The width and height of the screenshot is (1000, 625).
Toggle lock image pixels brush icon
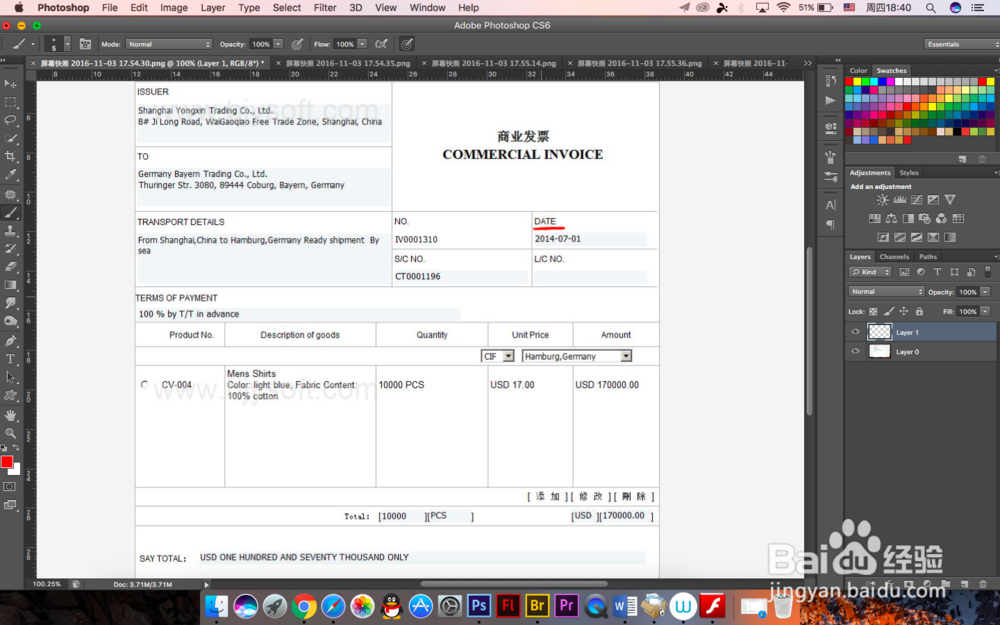pos(888,311)
